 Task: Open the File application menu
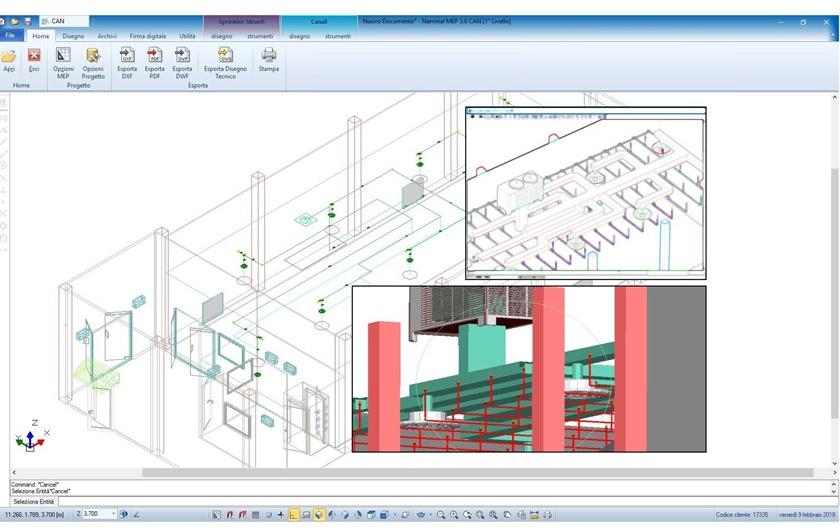(x=10, y=36)
